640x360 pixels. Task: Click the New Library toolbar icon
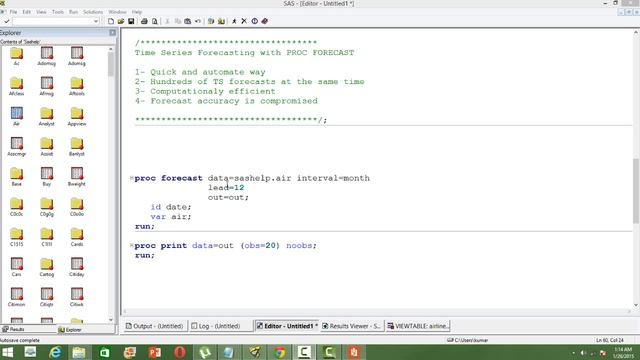pyautogui.click(x=211, y=21)
